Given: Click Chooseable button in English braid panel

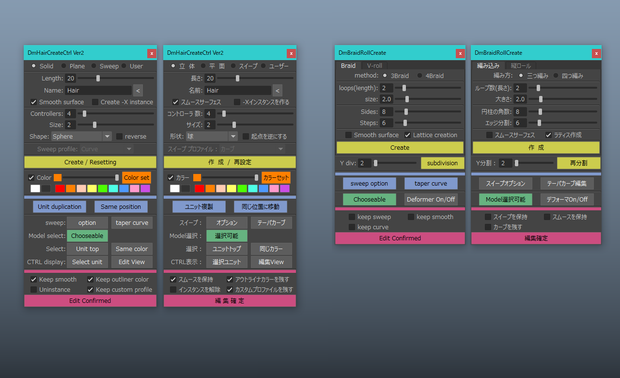Looking at the screenshot, I should 369,199.
